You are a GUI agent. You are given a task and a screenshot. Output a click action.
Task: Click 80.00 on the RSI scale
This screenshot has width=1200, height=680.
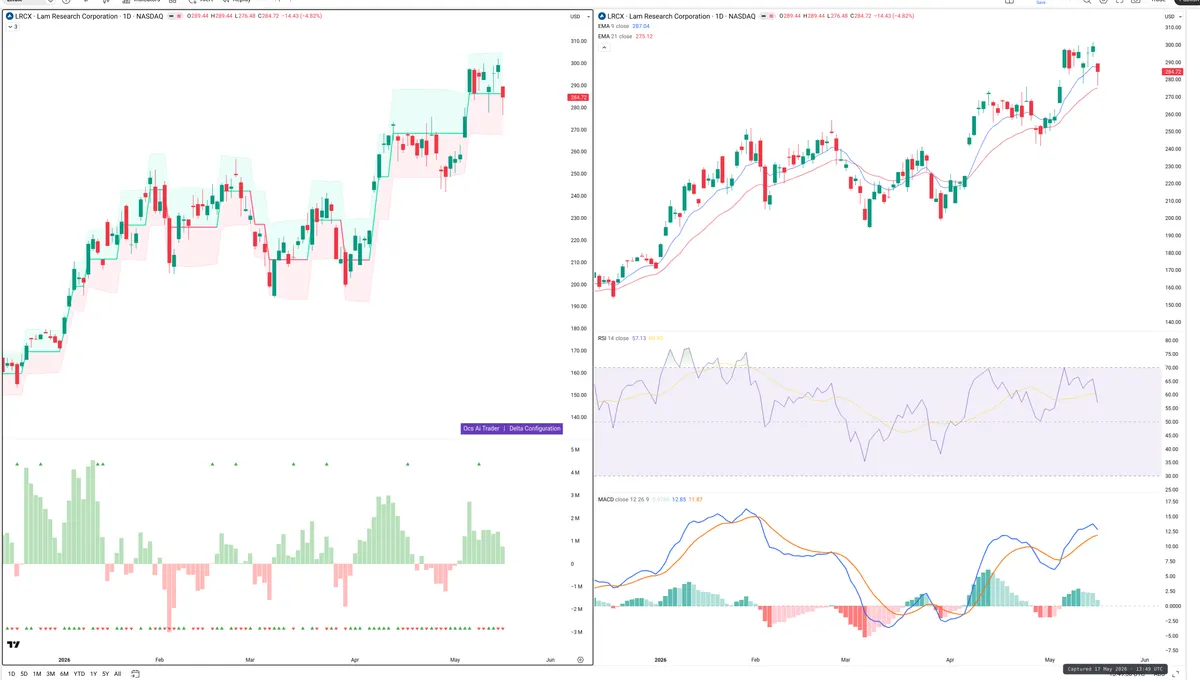pos(1173,341)
